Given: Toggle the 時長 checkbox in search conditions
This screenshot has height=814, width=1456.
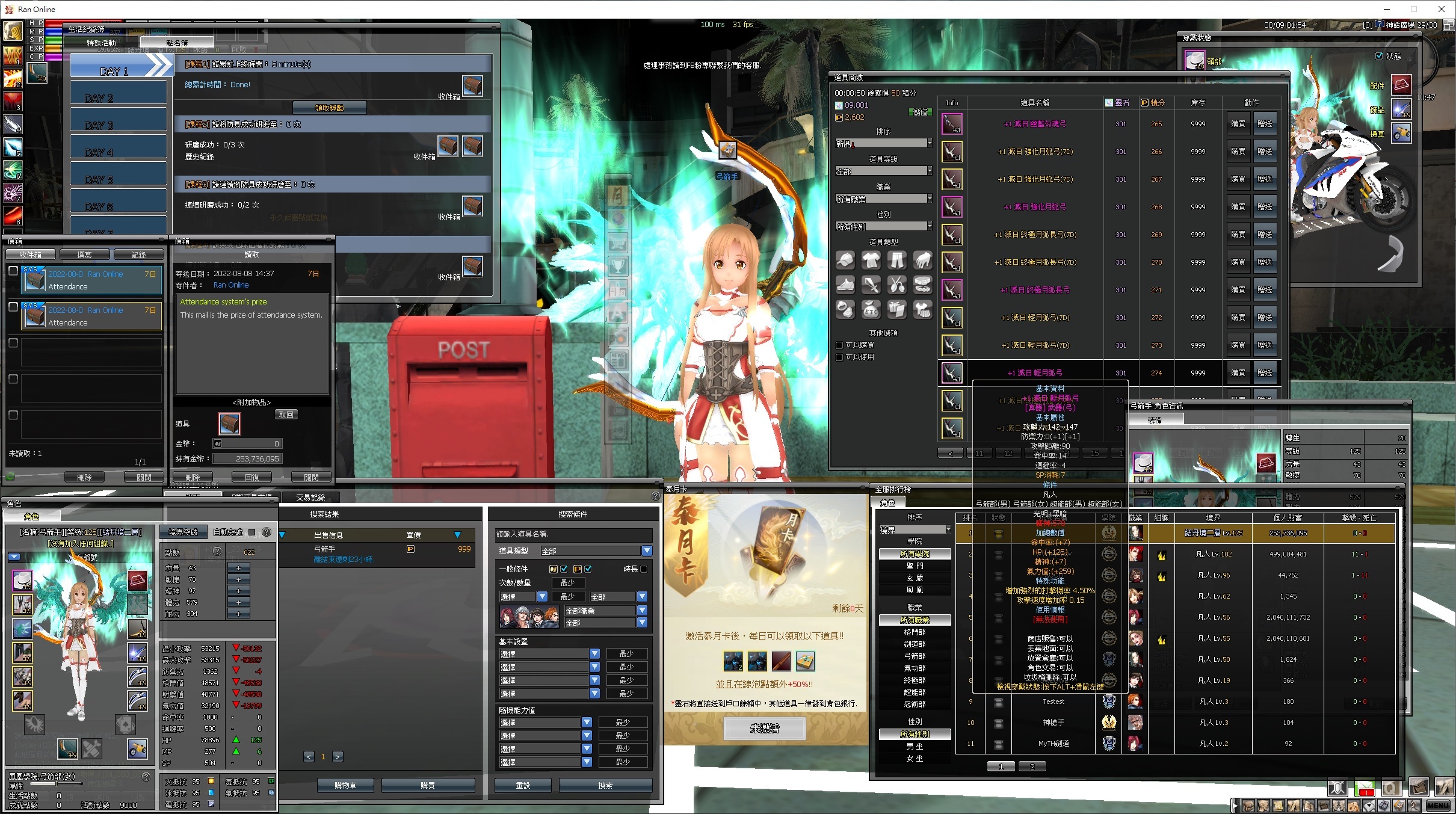Looking at the screenshot, I should point(644,569).
